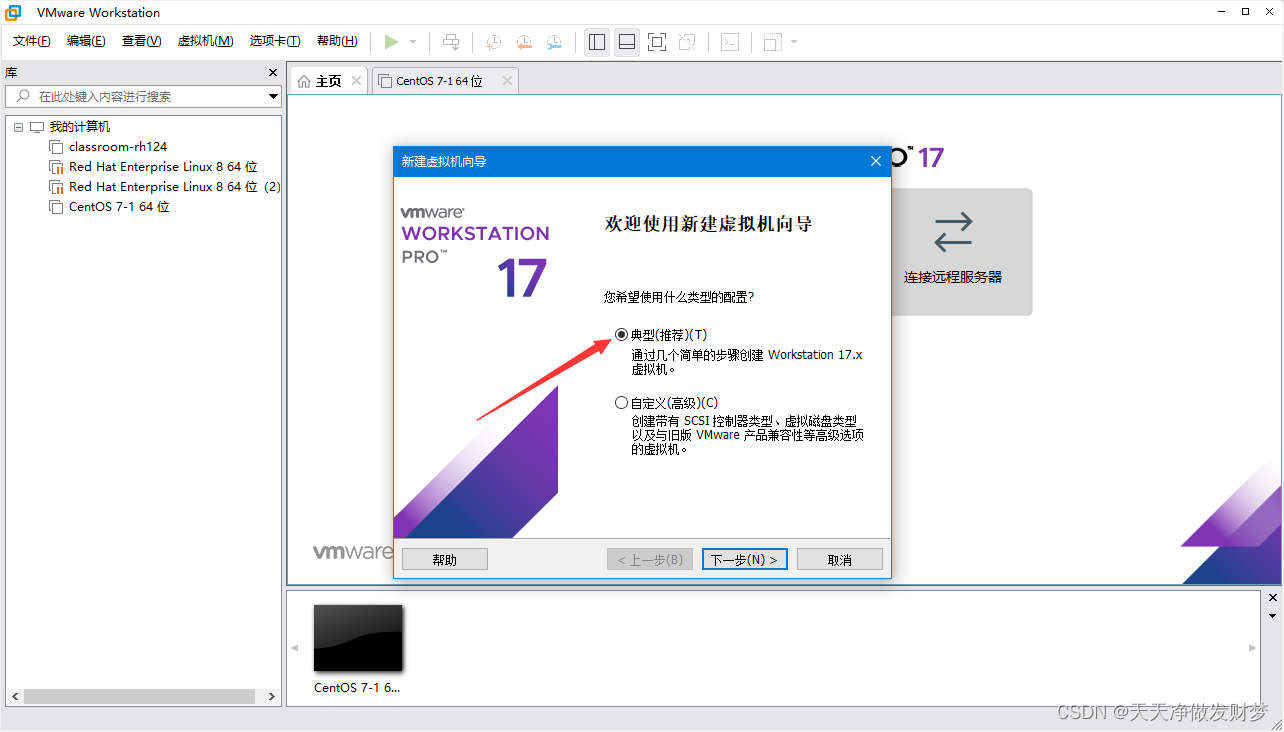Viewport: 1284px width, 732px height.
Task: Open the 查看(V) menu
Action: click(142, 41)
